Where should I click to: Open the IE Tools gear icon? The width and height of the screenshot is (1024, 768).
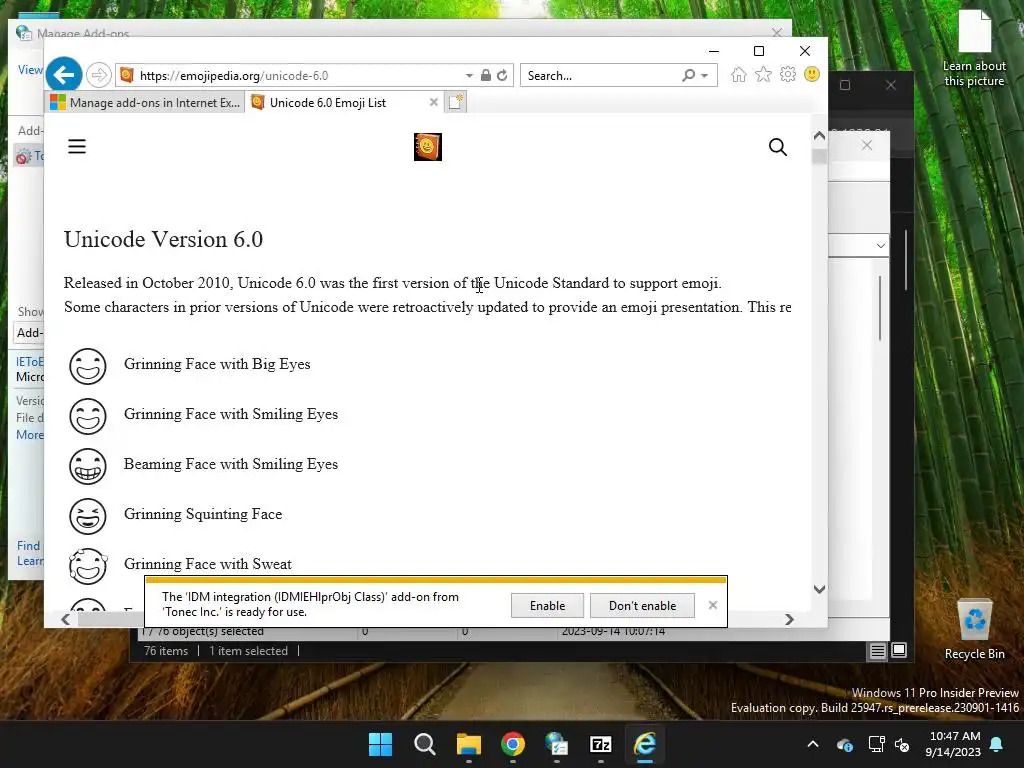coord(788,74)
